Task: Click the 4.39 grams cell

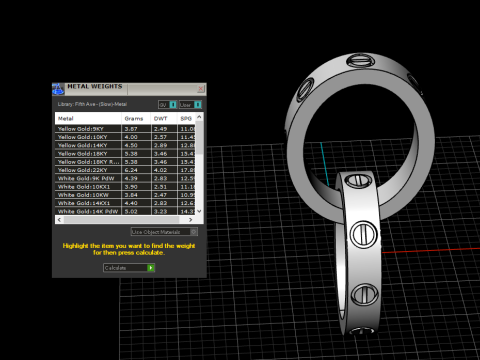Action: (136, 178)
